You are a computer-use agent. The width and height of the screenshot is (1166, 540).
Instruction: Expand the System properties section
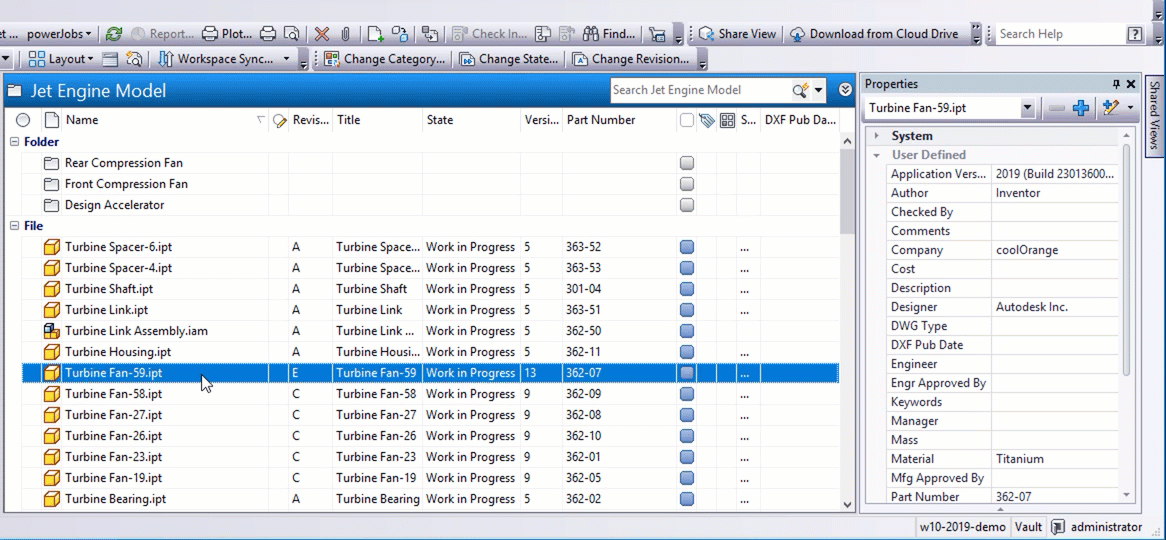click(877, 136)
